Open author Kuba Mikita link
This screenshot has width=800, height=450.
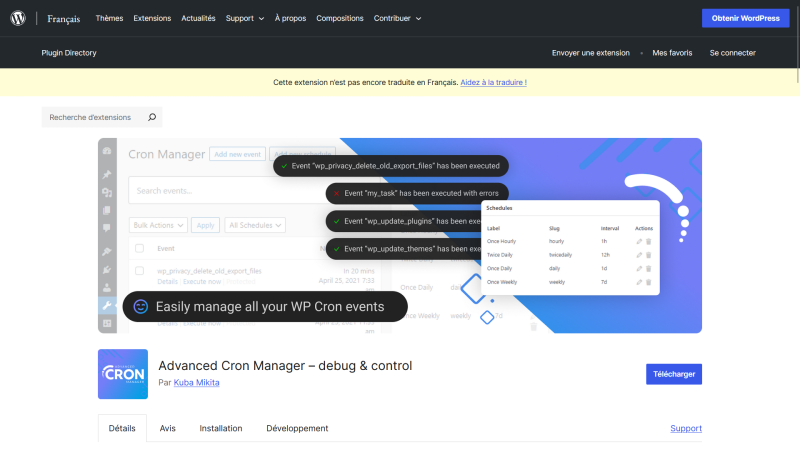click(196, 383)
